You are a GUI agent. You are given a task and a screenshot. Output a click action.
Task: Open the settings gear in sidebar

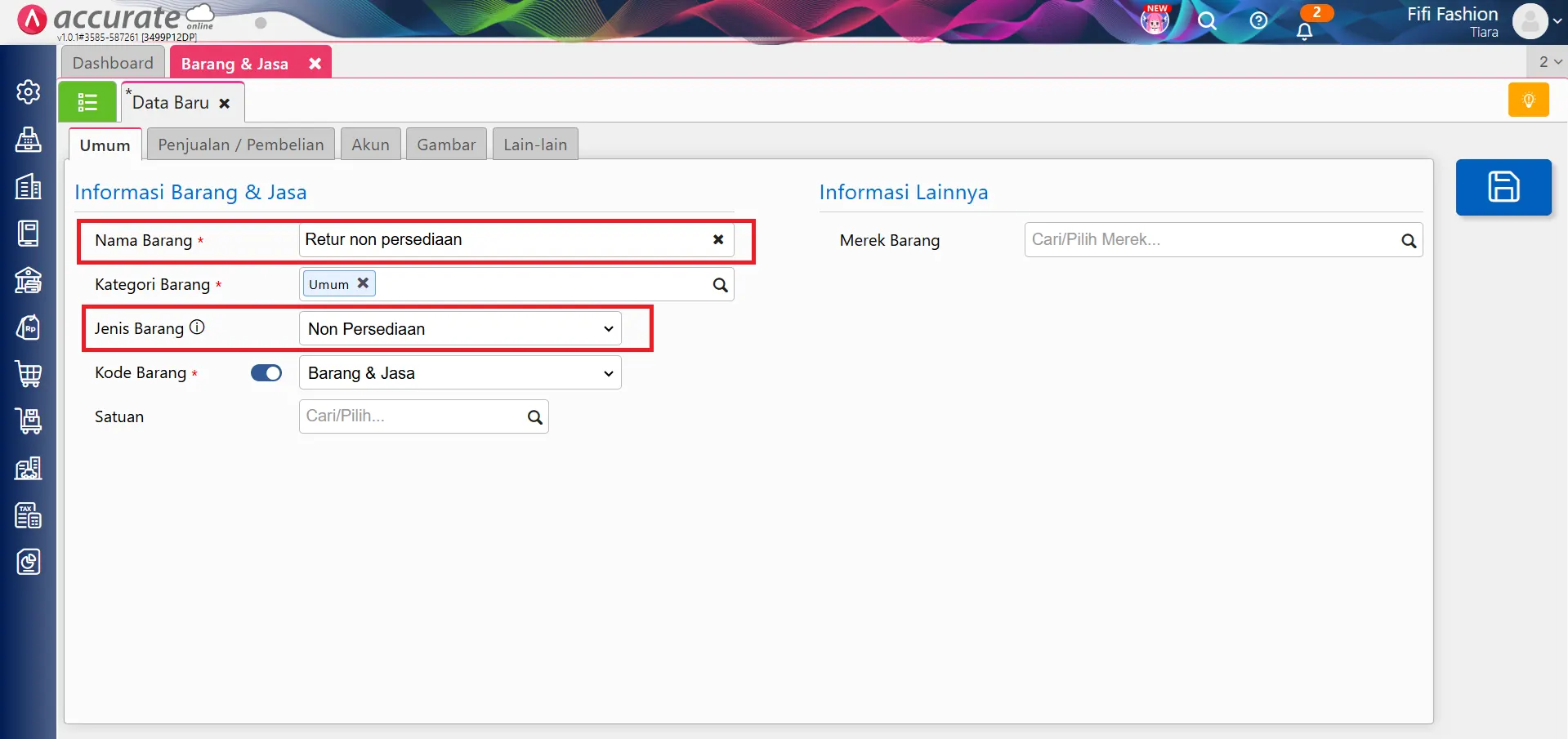tap(29, 92)
